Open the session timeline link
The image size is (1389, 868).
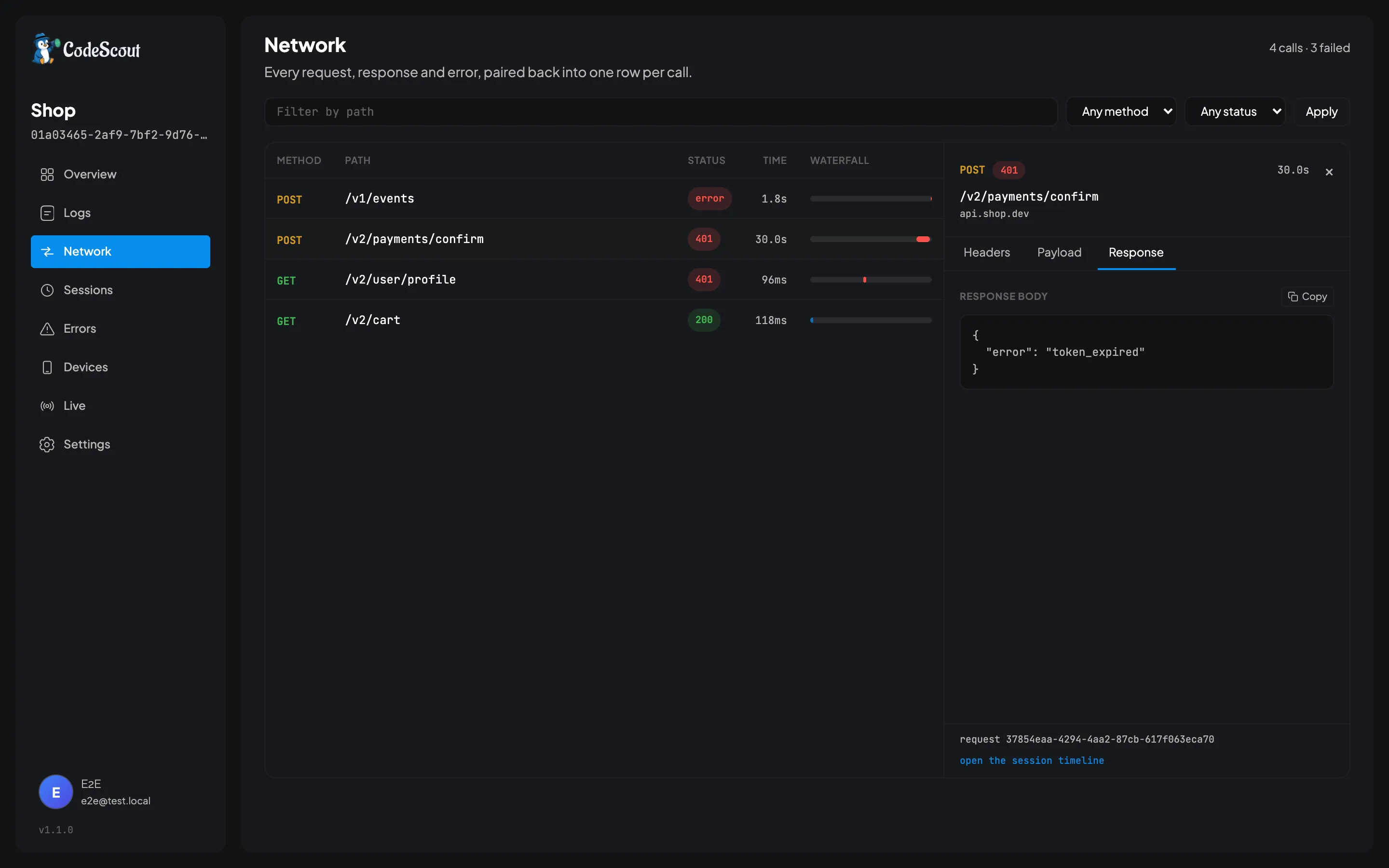[1032, 760]
